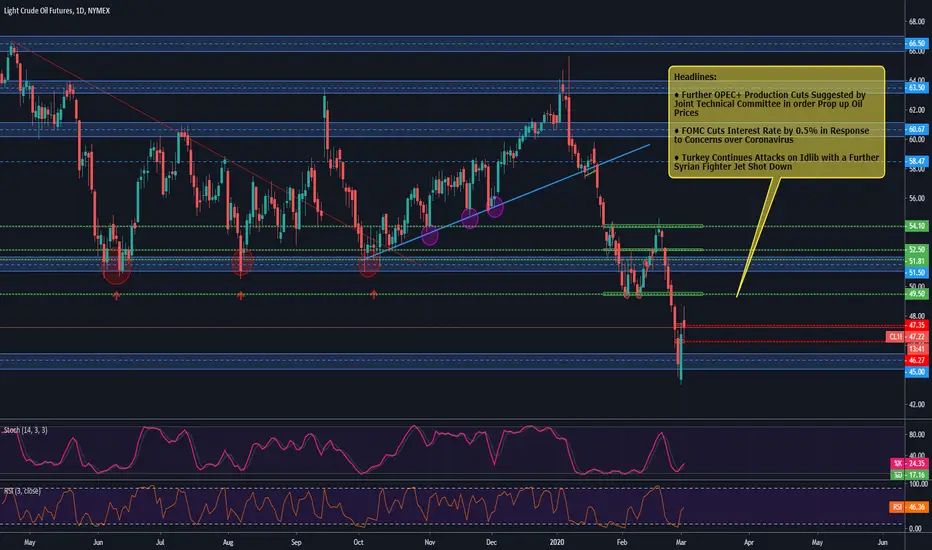Click the 48.00 axis value
The width and height of the screenshot is (932, 550).
coord(916,316)
